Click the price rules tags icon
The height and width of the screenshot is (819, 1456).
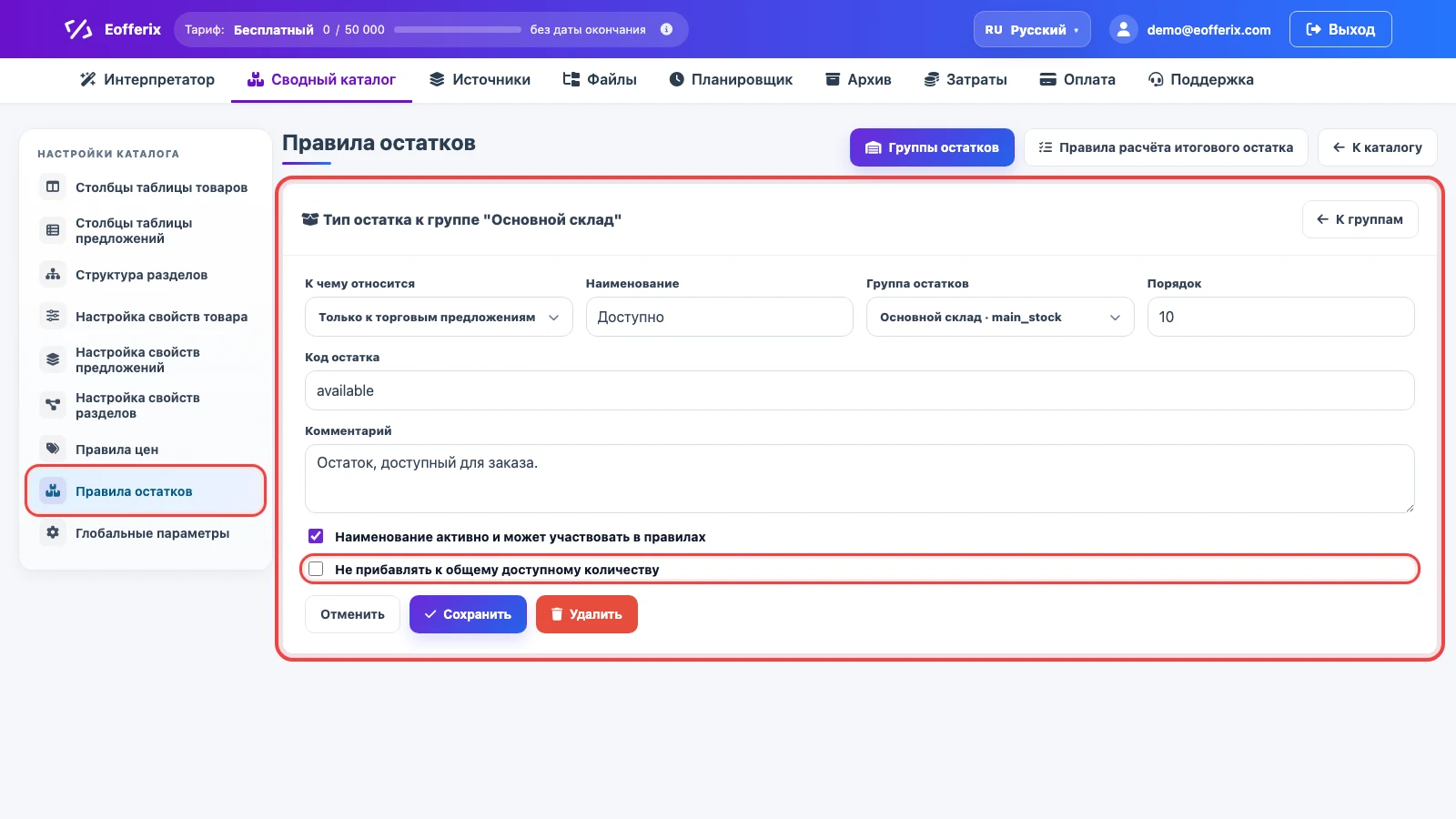[x=53, y=449]
